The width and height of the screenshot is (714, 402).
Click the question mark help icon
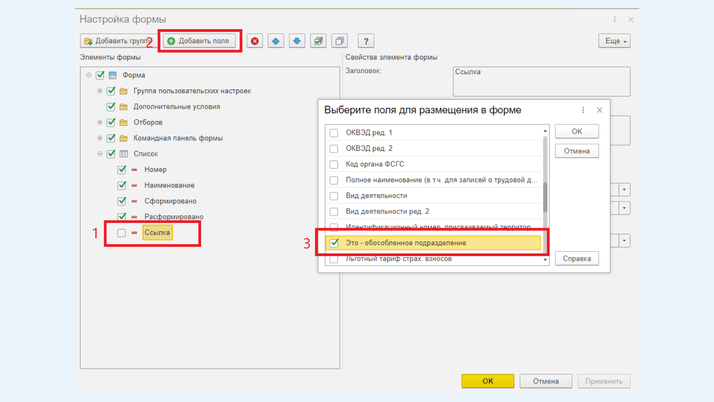366,41
